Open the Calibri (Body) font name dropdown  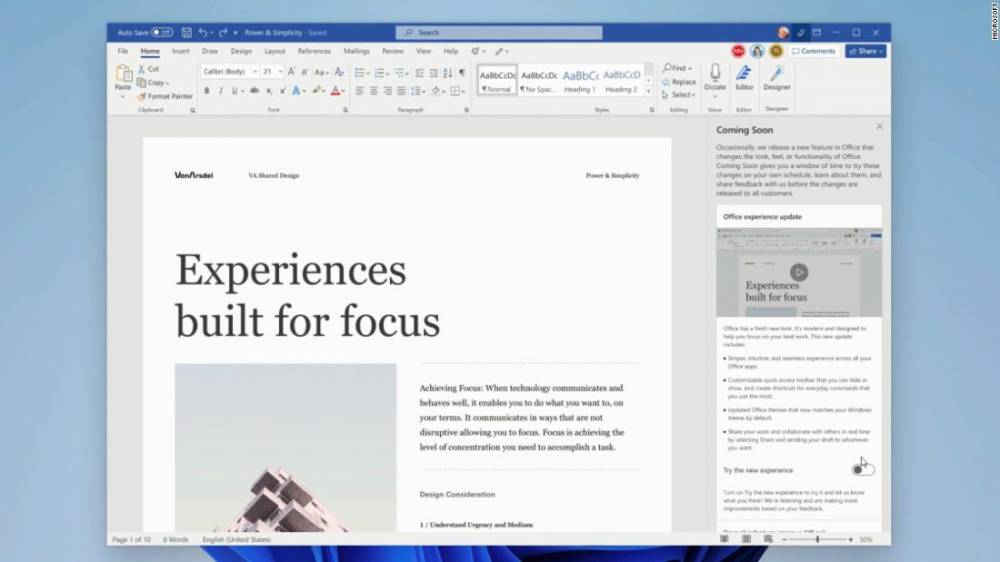(x=229, y=72)
